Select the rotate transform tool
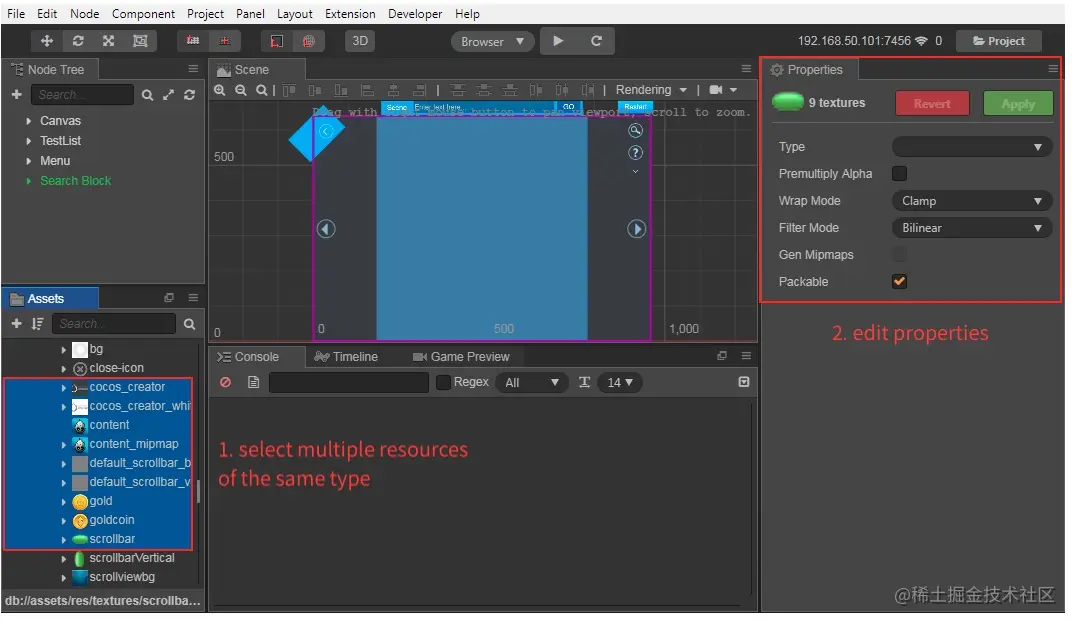 pos(78,41)
